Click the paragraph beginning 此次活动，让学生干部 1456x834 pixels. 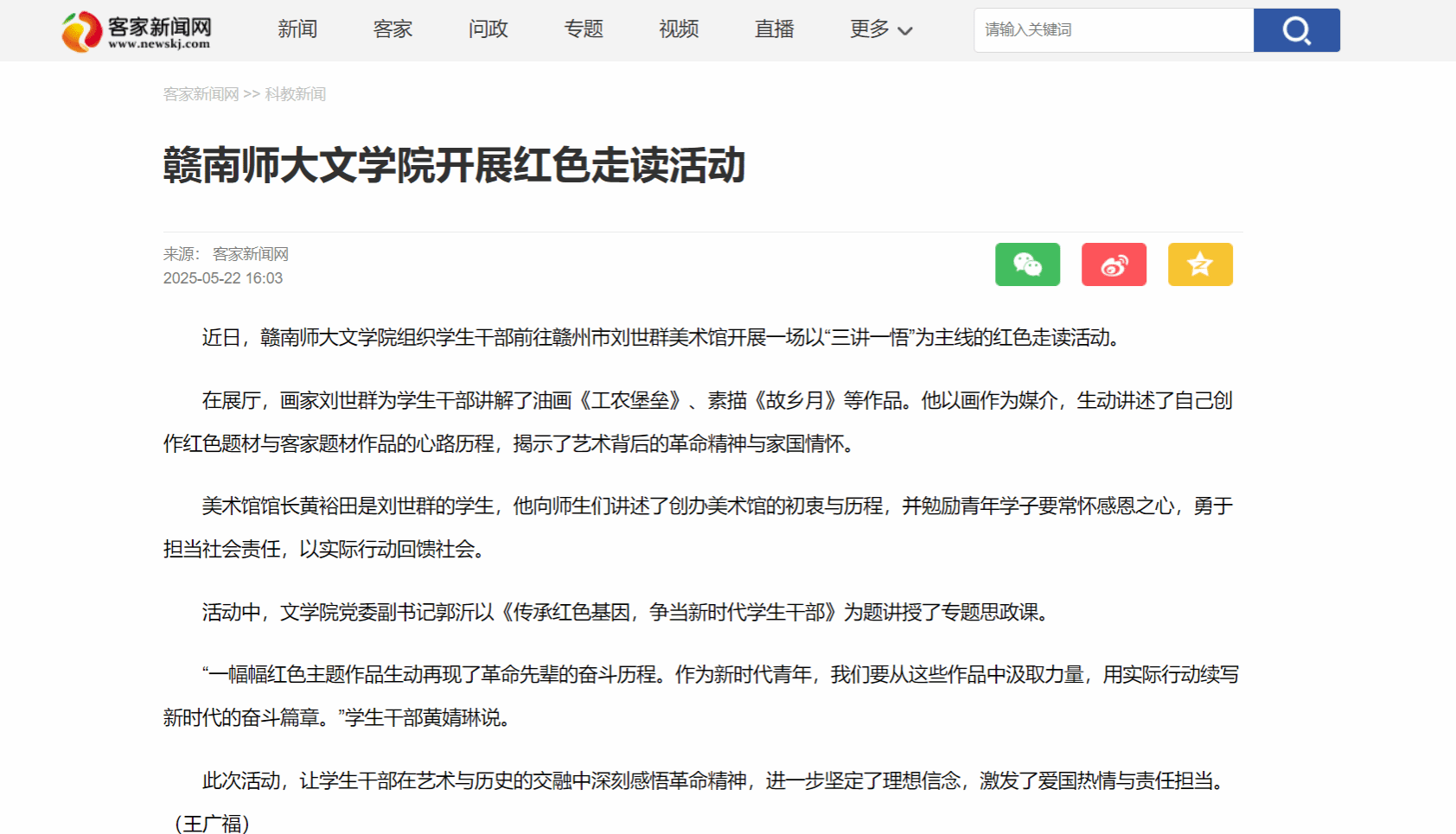point(699,802)
